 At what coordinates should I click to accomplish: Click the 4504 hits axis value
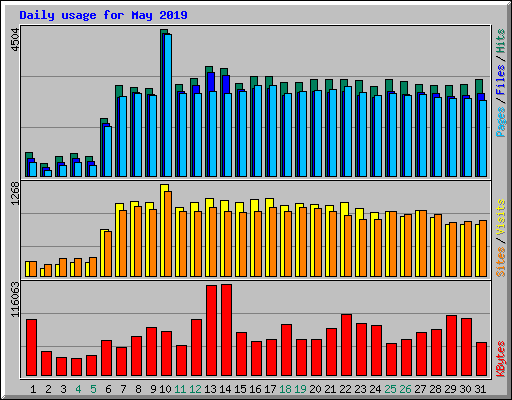[15, 40]
